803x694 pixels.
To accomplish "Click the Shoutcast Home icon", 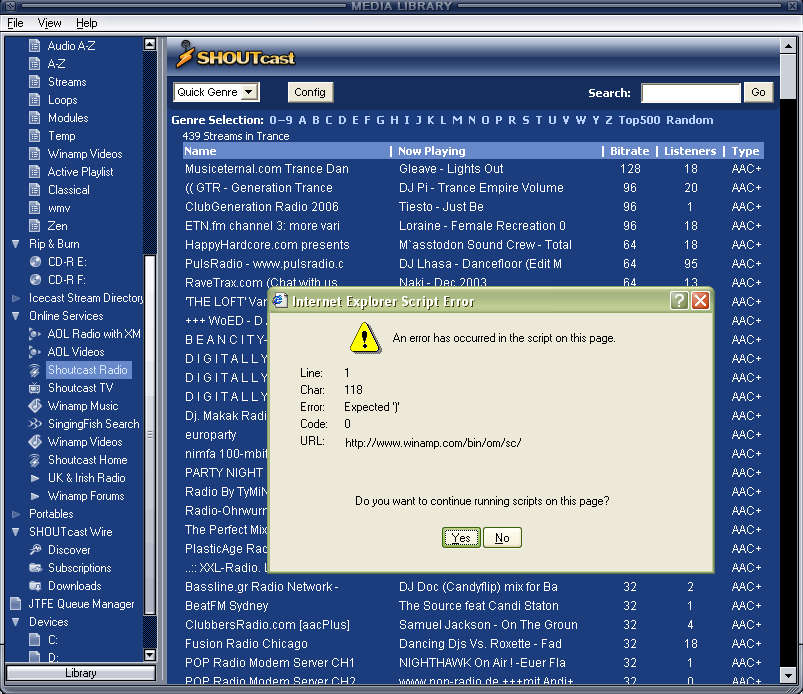I will click(x=35, y=460).
